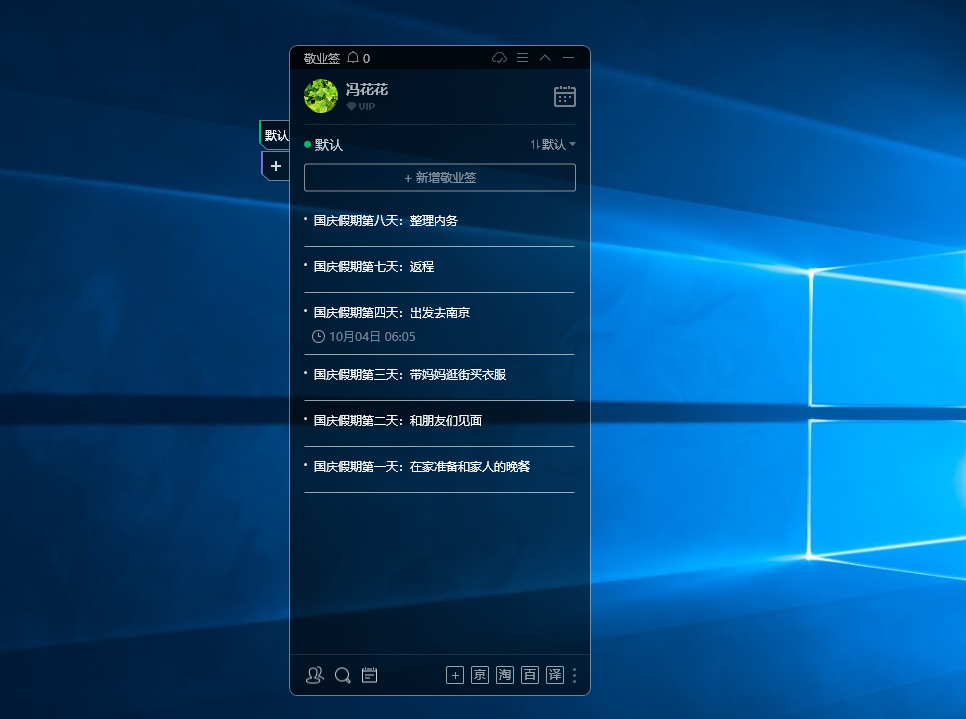Click the VIP badge
This screenshot has width=966, height=719.
[360, 107]
